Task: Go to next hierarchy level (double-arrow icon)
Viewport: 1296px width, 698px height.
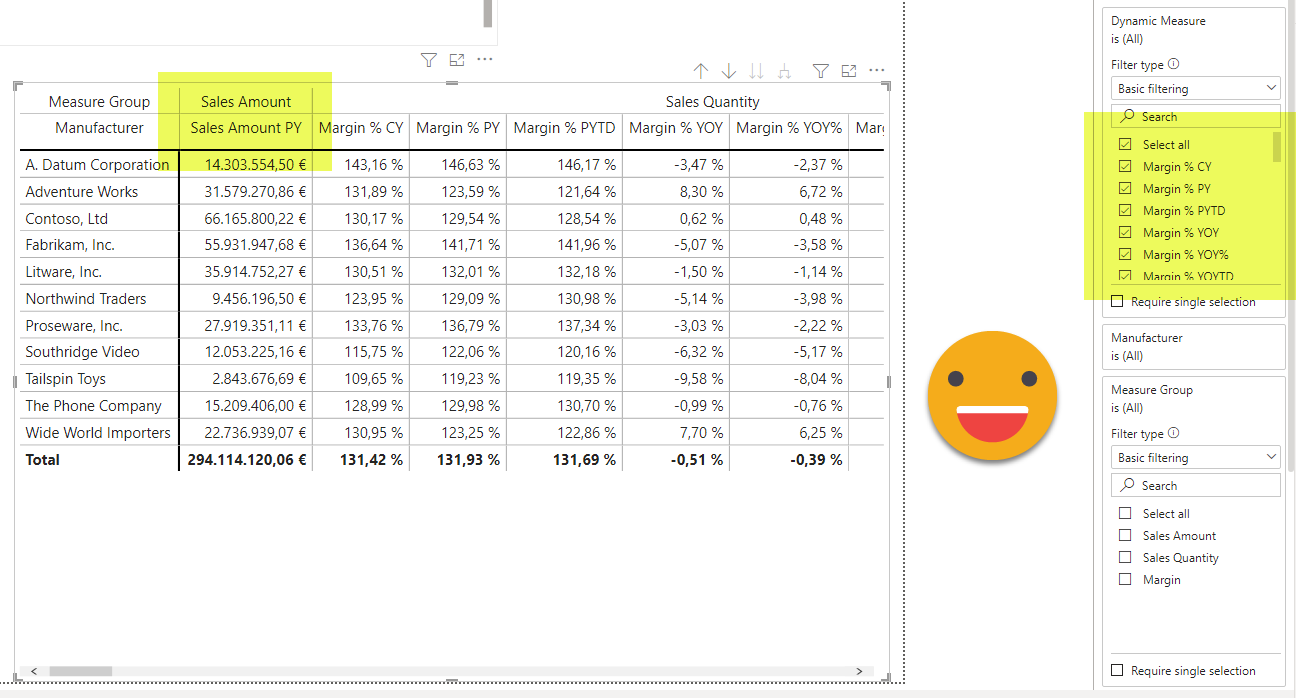Action: (757, 71)
